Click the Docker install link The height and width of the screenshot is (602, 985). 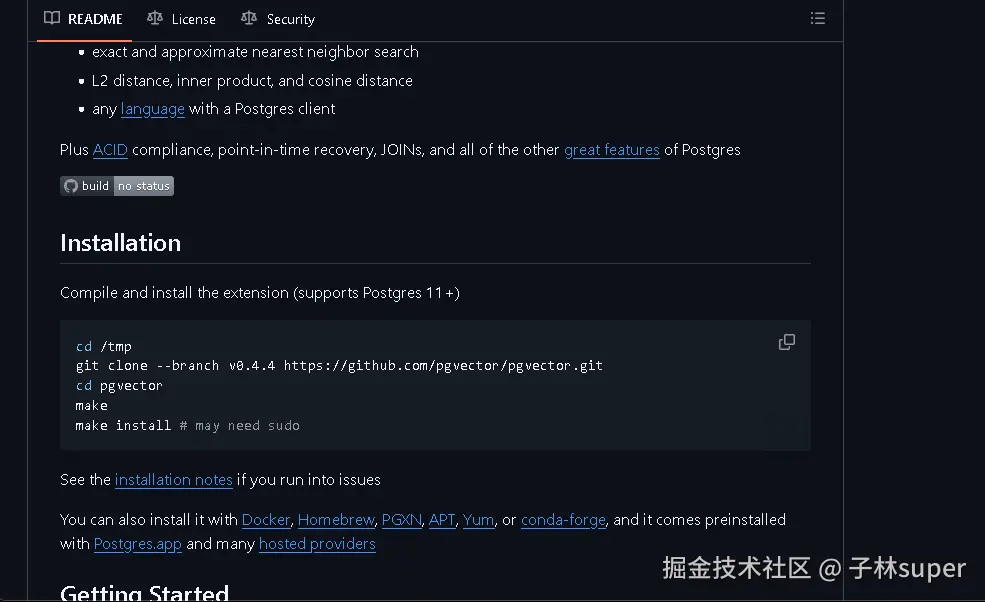pyautogui.click(x=265, y=519)
